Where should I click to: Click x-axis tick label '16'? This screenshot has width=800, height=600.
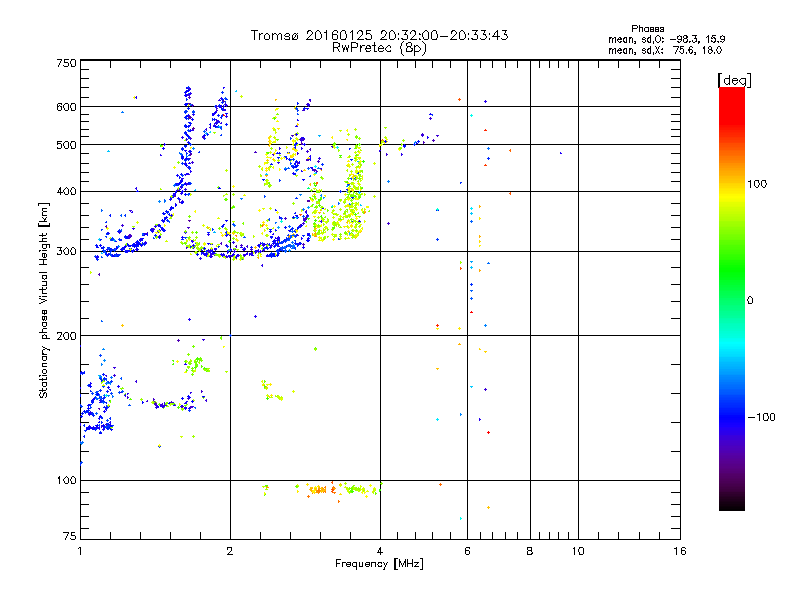point(680,551)
